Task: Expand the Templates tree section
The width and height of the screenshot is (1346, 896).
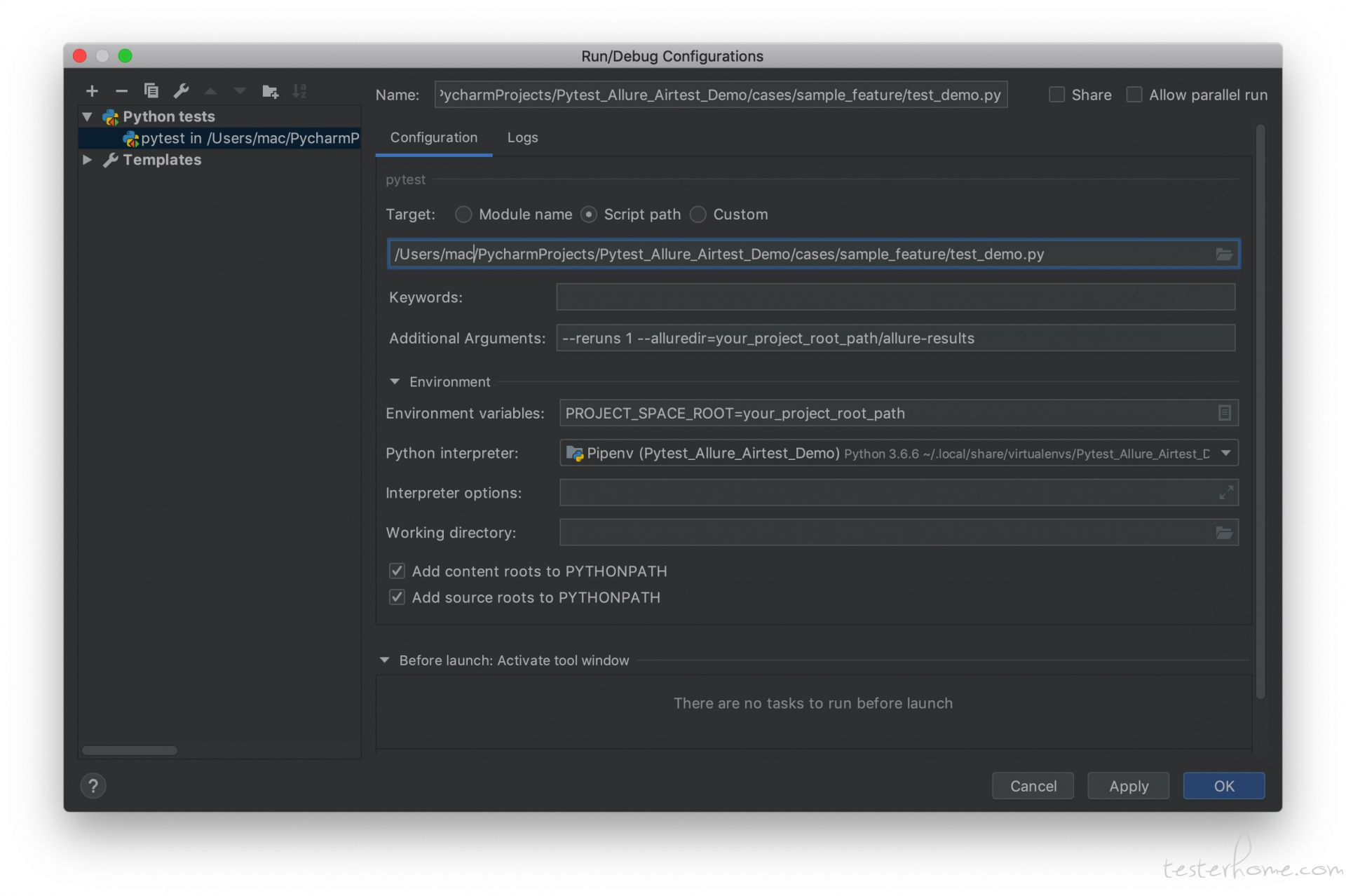Action: (90, 159)
